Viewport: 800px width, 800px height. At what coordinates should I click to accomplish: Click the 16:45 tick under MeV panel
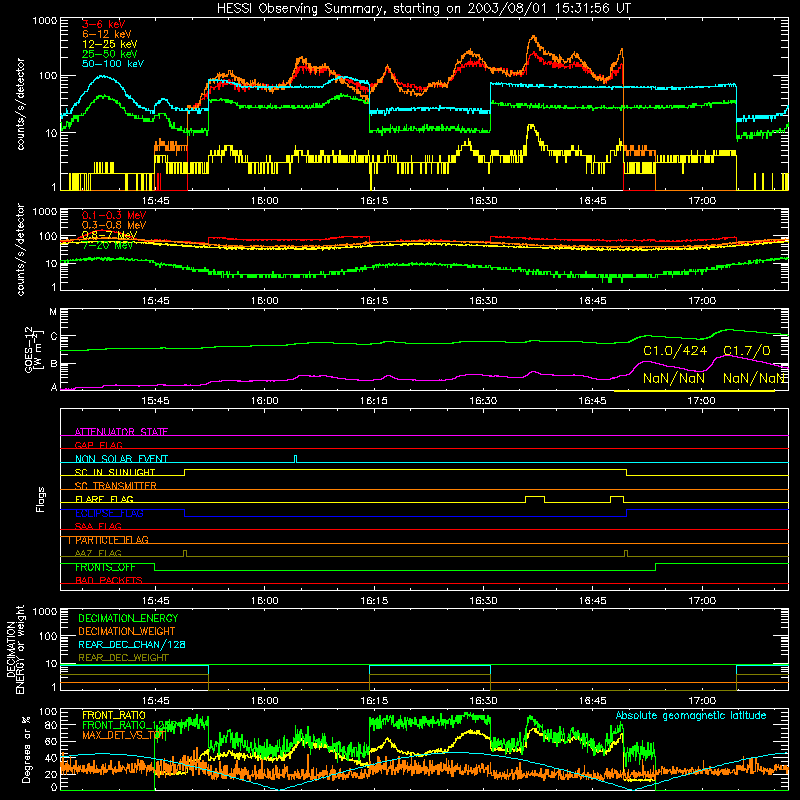(592, 301)
